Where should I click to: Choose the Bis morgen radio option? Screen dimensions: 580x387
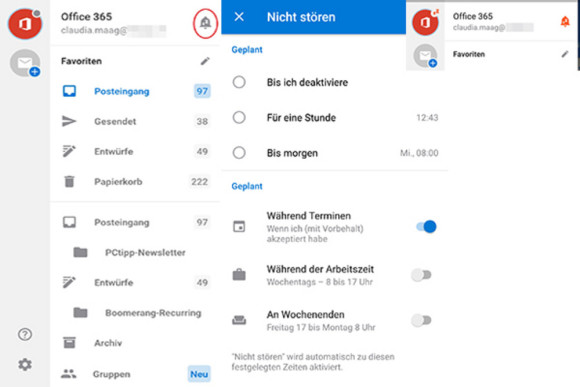coord(239,153)
